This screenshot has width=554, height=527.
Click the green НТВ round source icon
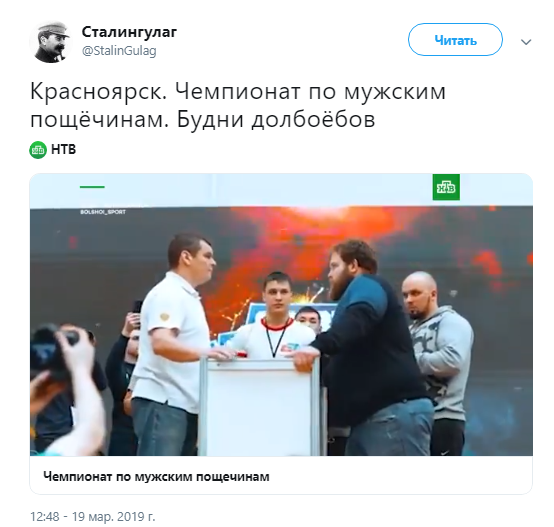[x=38, y=150]
